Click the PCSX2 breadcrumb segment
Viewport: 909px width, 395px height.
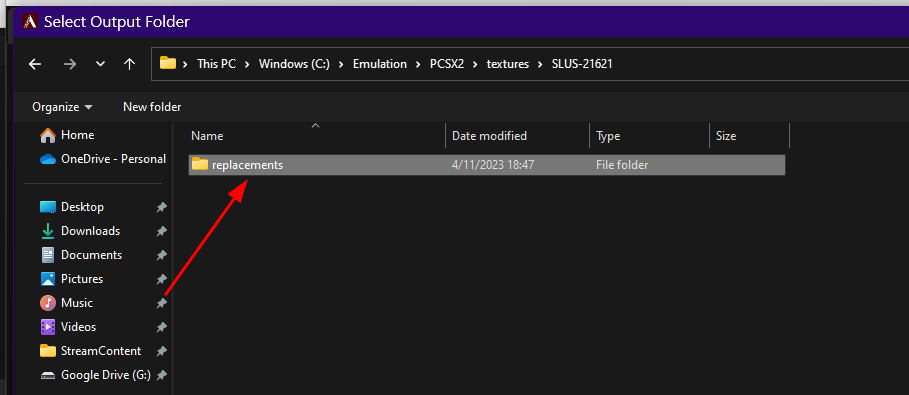click(x=446, y=64)
